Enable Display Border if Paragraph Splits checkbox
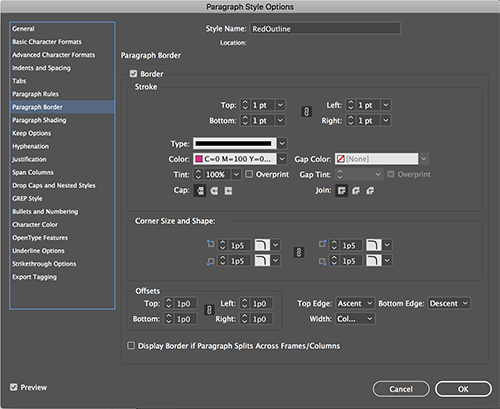This screenshot has height=409, width=500. pos(131,346)
